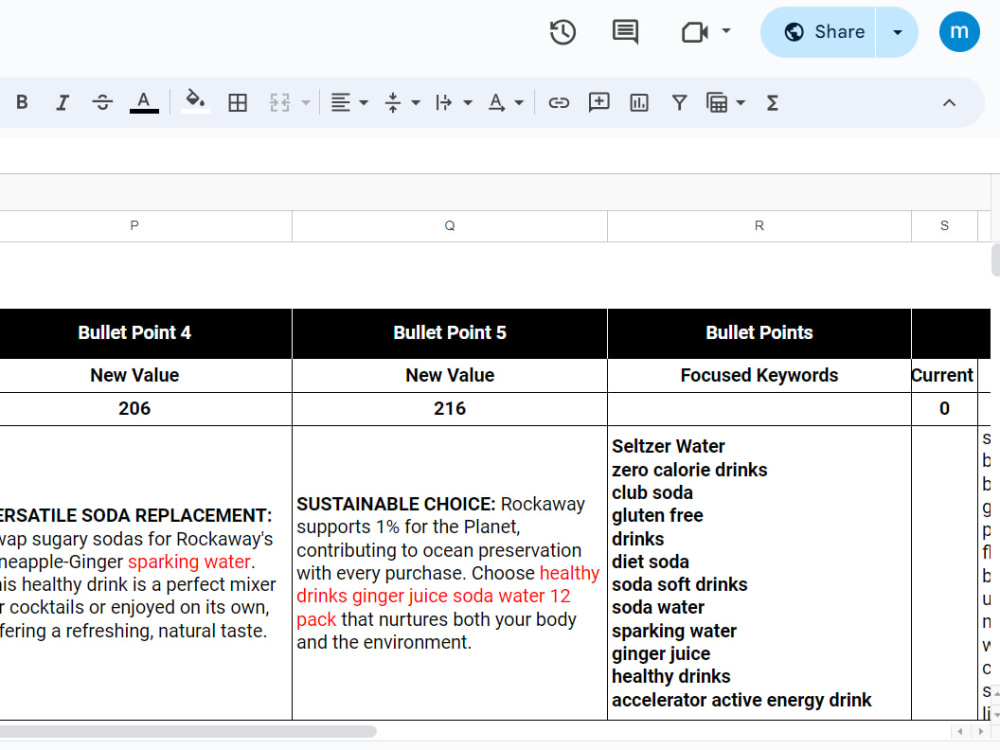Screen dimensions: 1000x750
Task: Open the comments panel icon
Action: [x=625, y=32]
